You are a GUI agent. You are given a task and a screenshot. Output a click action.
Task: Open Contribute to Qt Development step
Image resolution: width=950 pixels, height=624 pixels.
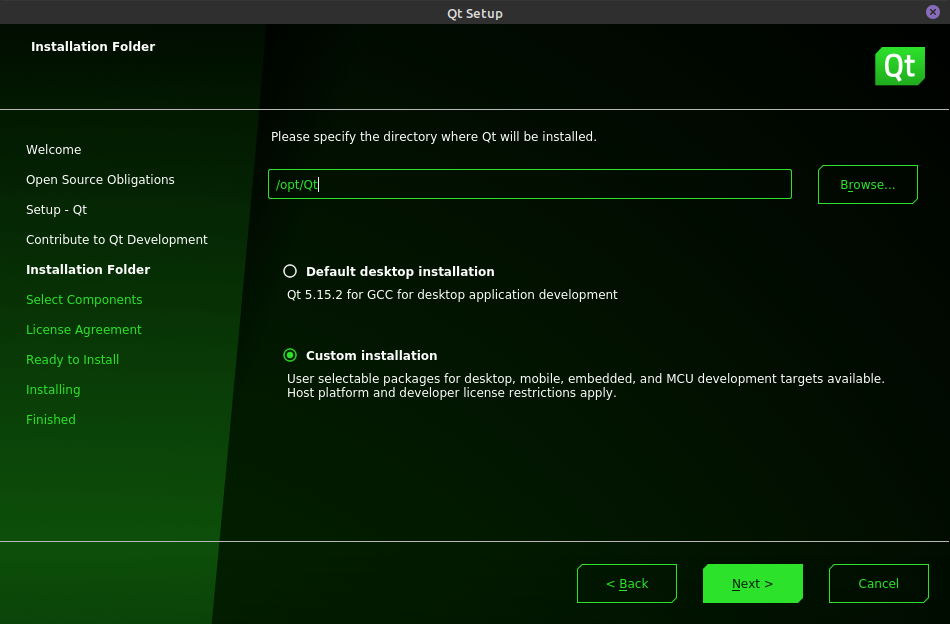pos(117,240)
